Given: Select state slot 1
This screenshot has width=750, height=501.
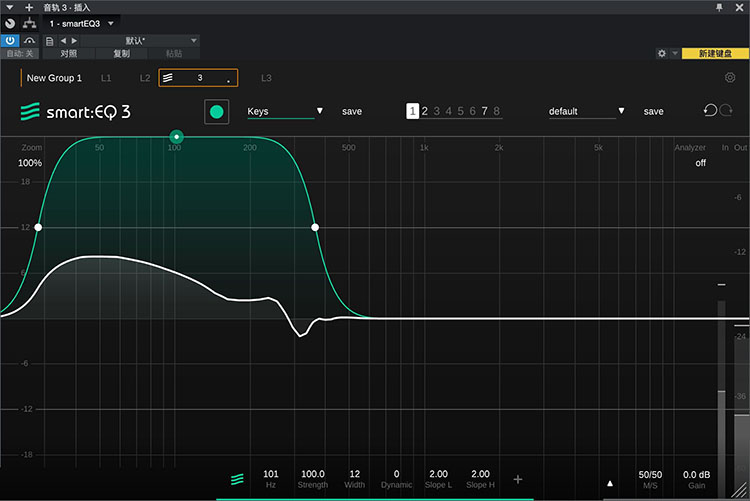Looking at the screenshot, I should [412, 111].
